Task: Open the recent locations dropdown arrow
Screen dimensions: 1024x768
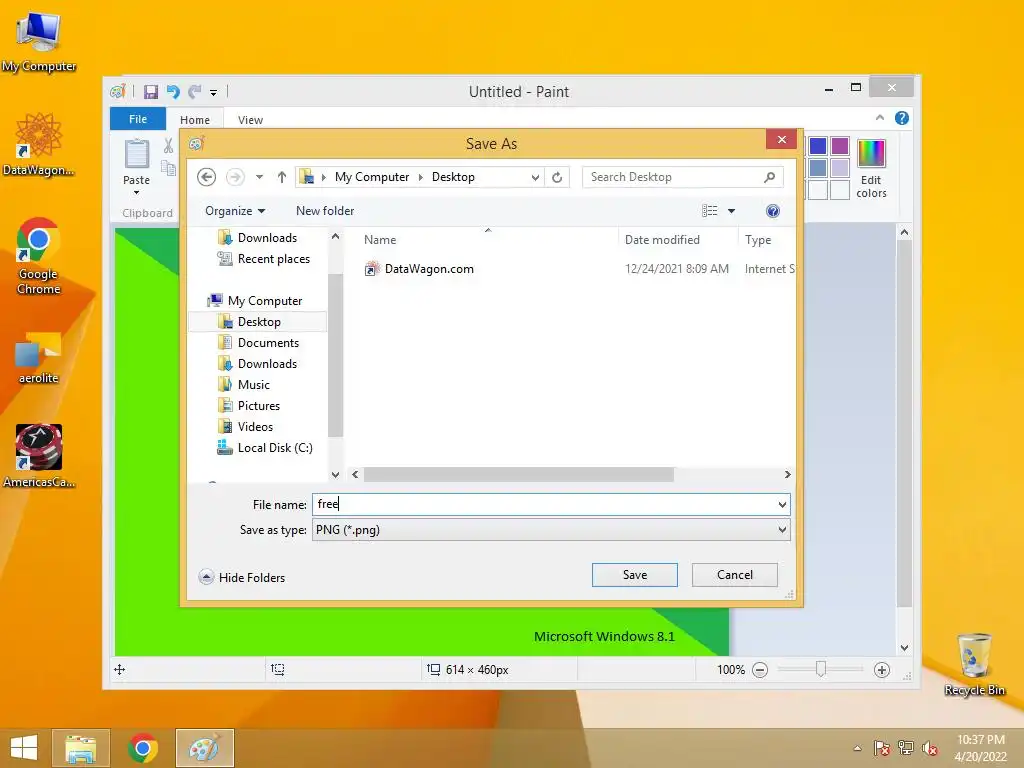Action: coord(259,178)
